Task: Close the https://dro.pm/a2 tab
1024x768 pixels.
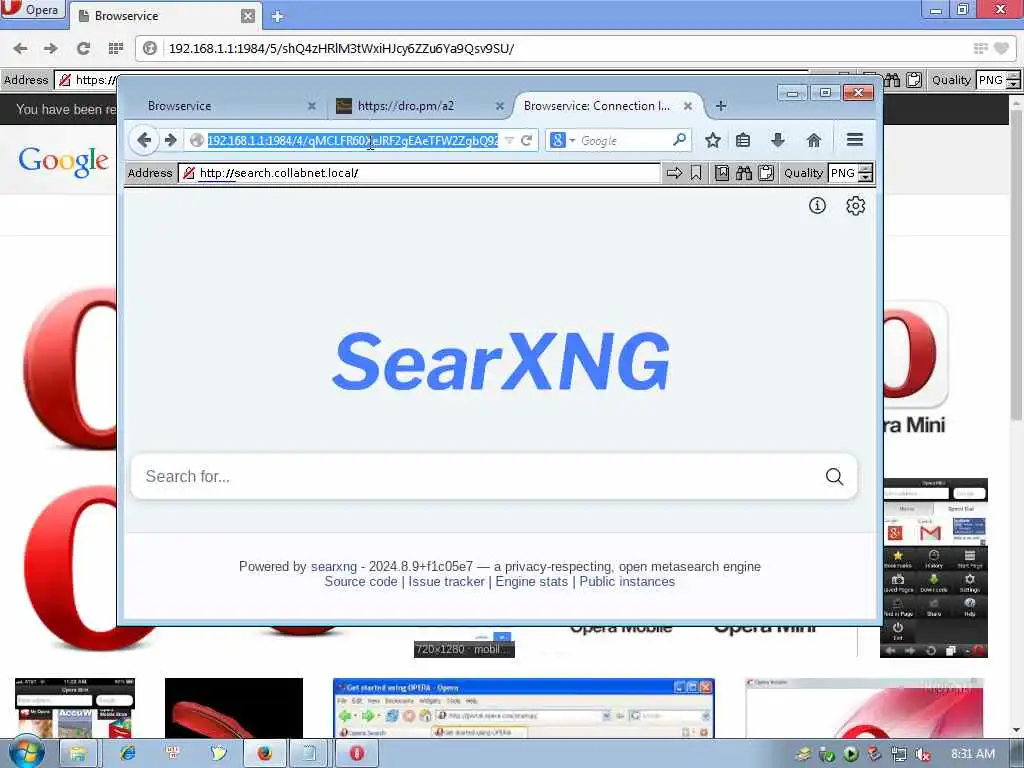Action: pos(500,106)
